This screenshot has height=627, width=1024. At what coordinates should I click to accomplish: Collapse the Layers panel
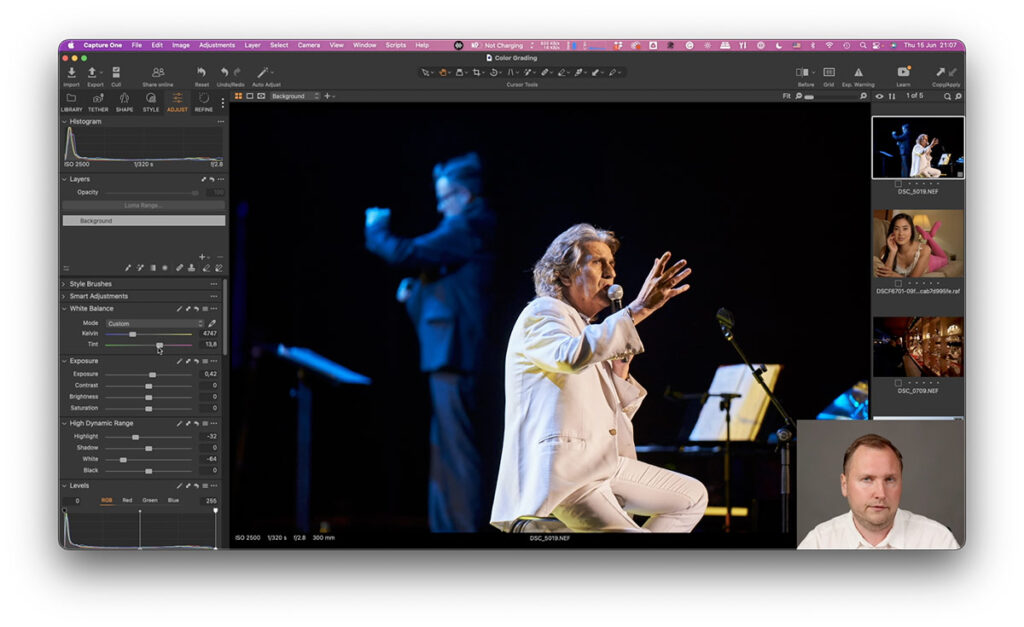click(66, 178)
